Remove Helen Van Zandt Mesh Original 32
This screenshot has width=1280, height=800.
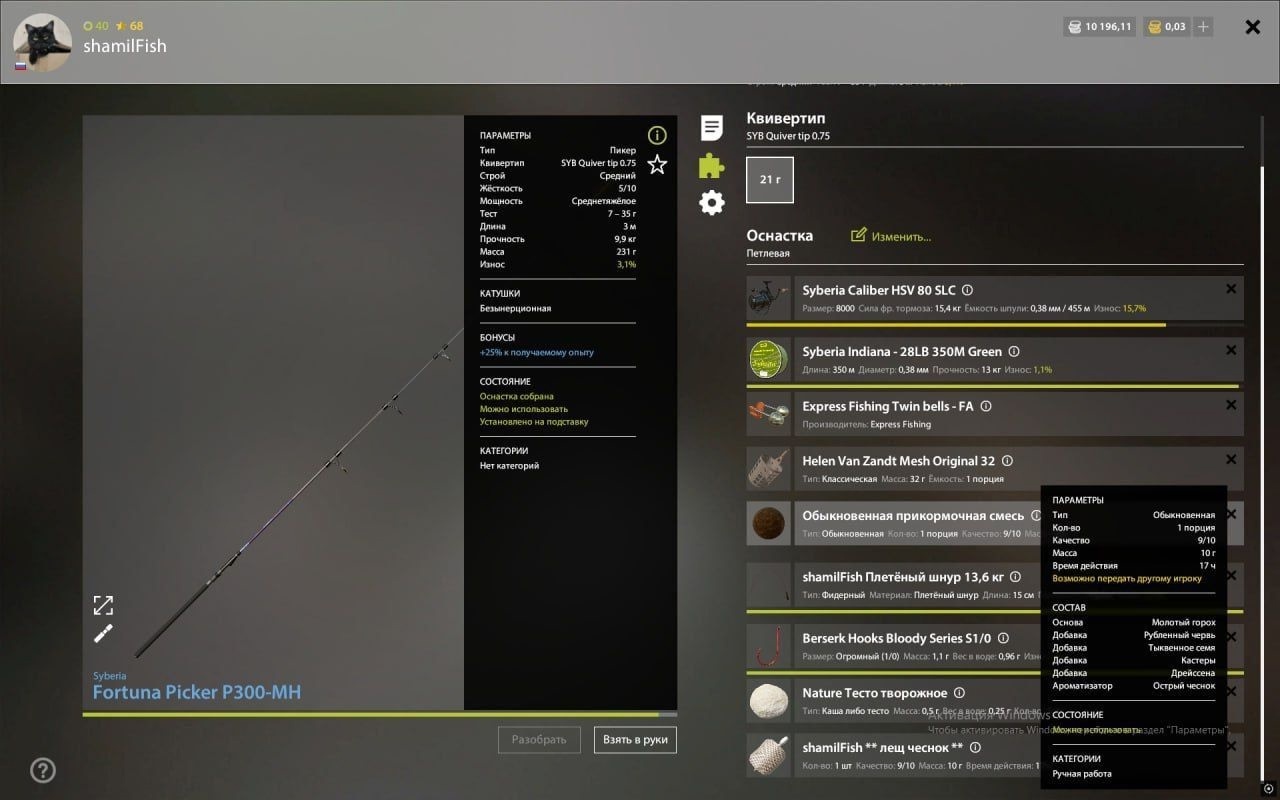tap(1231, 460)
